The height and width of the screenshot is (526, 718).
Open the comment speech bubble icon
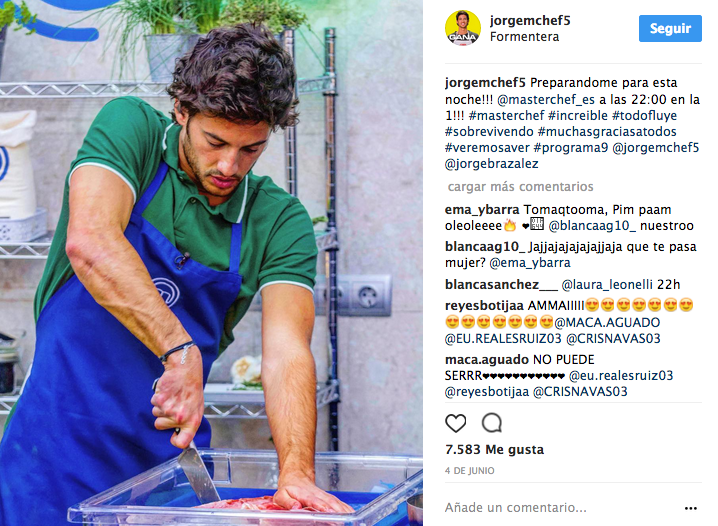492,423
